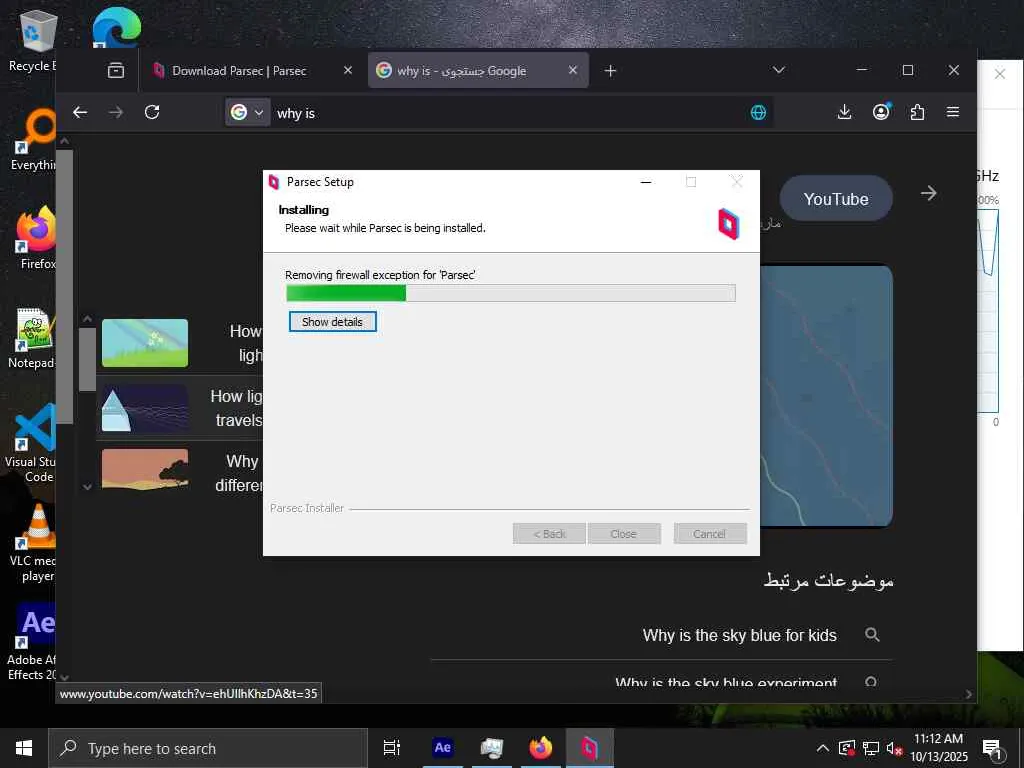Click the video list down arrow
1024x768 pixels.
pyautogui.click(x=87, y=487)
